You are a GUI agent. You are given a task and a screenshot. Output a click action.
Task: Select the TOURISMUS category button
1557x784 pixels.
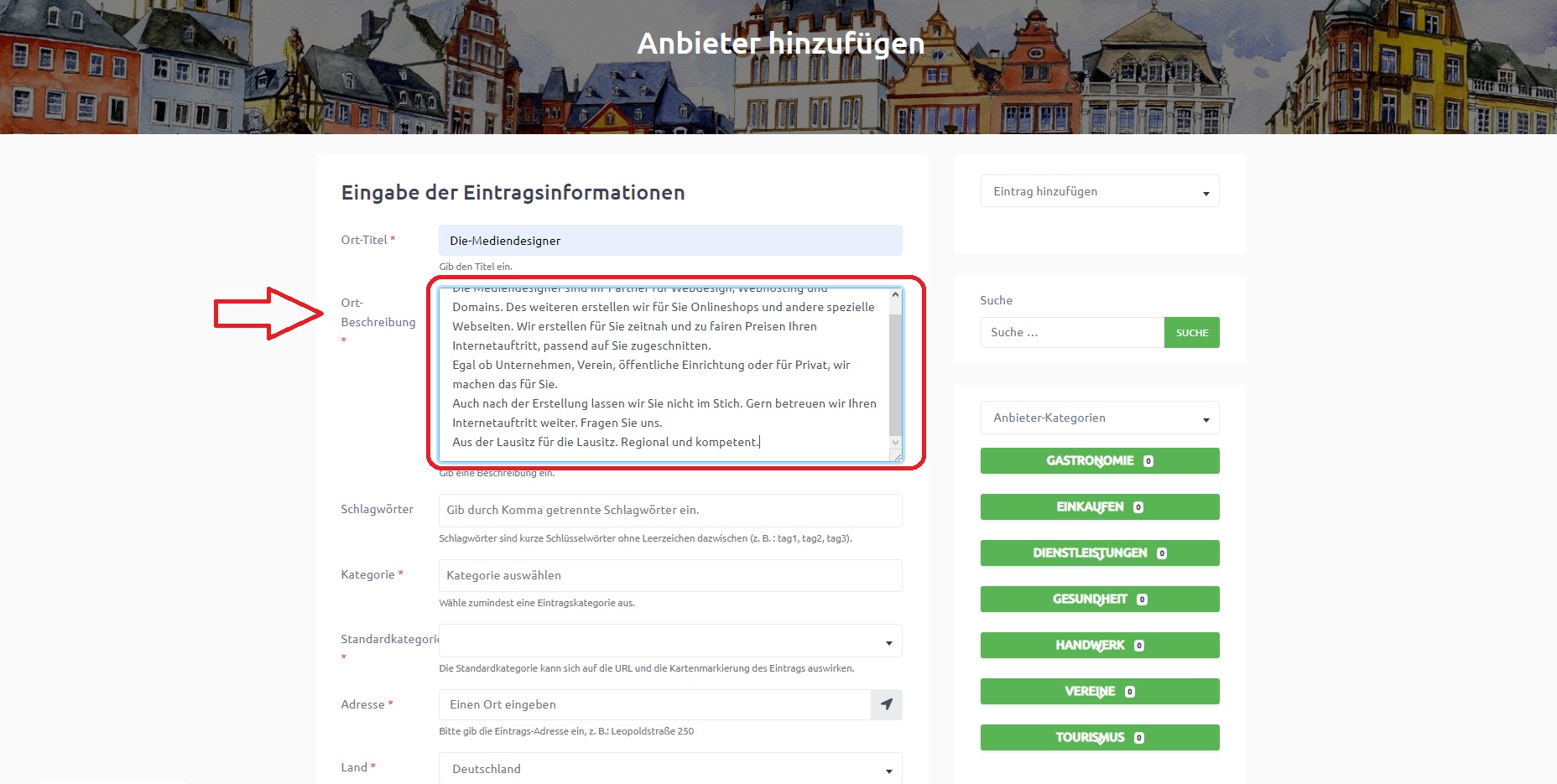click(x=1099, y=738)
